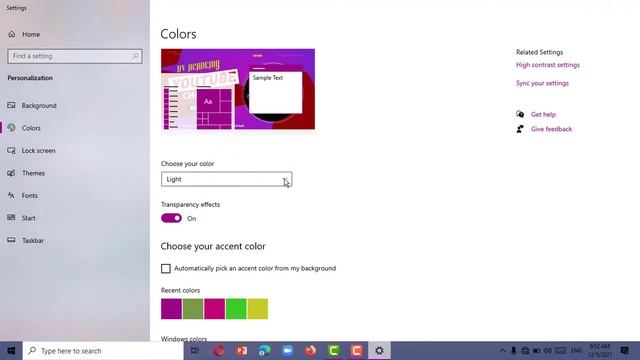Turn off Transparency effects toggle
This screenshot has height=360, width=640.
click(x=171, y=218)
